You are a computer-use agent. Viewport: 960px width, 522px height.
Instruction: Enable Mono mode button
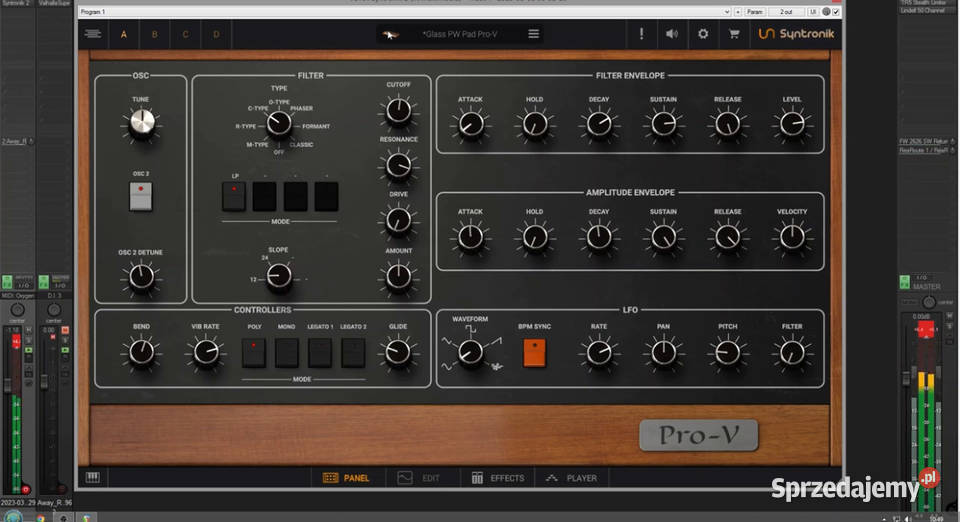(287, 353)
